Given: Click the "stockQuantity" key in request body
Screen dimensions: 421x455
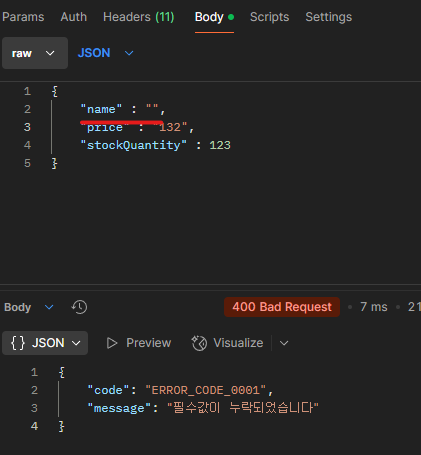Looking at the screenshot, I should click(134, 145).
